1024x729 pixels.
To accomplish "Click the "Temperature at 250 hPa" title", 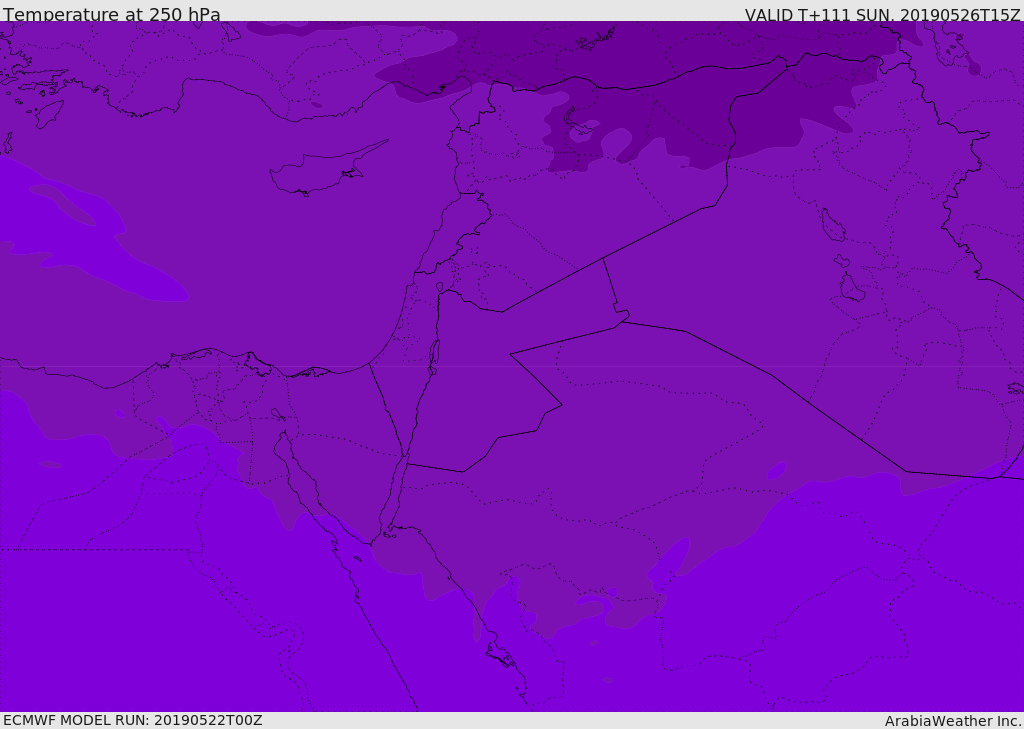I will tap(112, 15).
